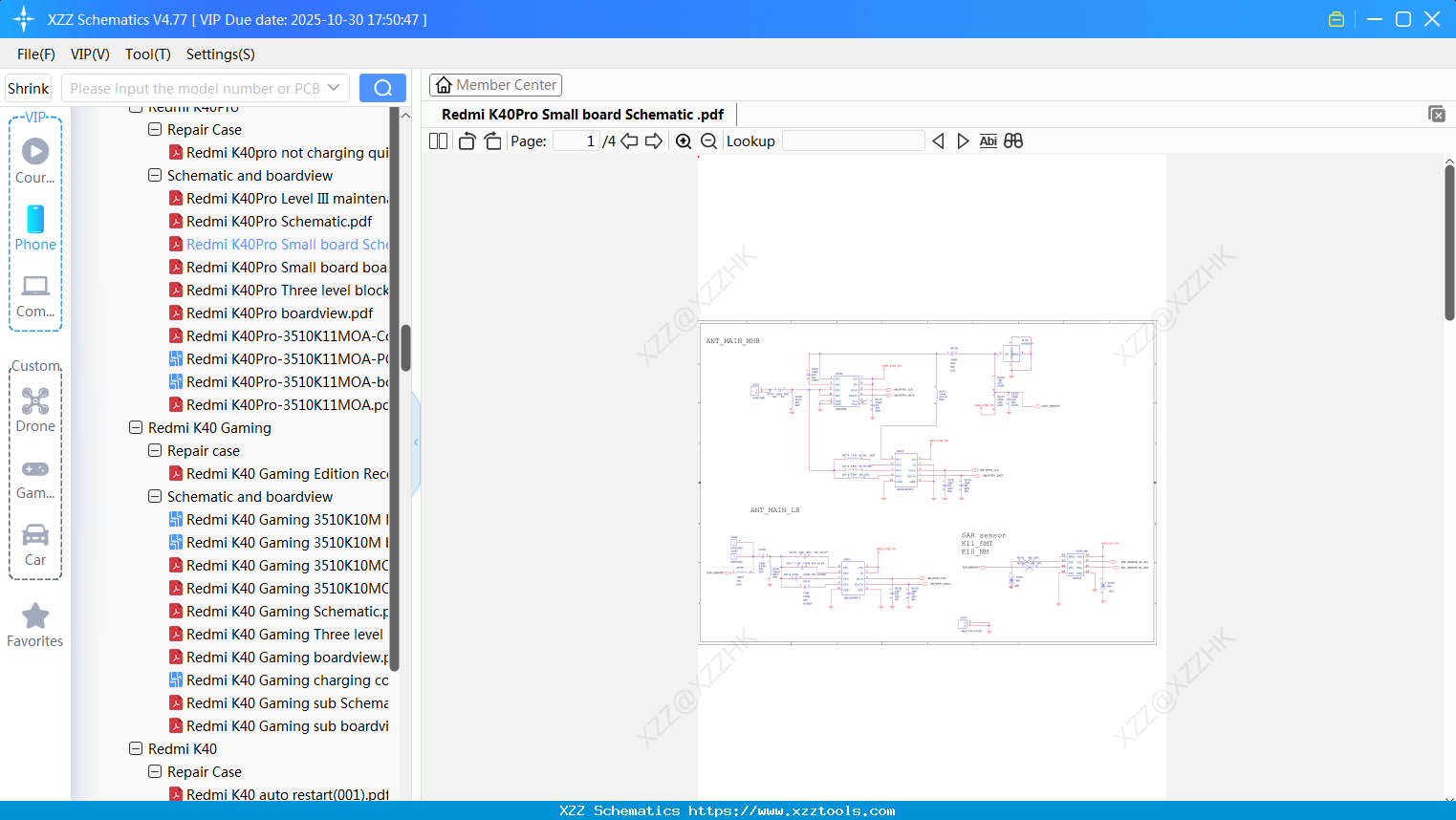Open Redmi K40pro not charging file
This screenshot has width=1456, height=820.
[x=279, y=153]
